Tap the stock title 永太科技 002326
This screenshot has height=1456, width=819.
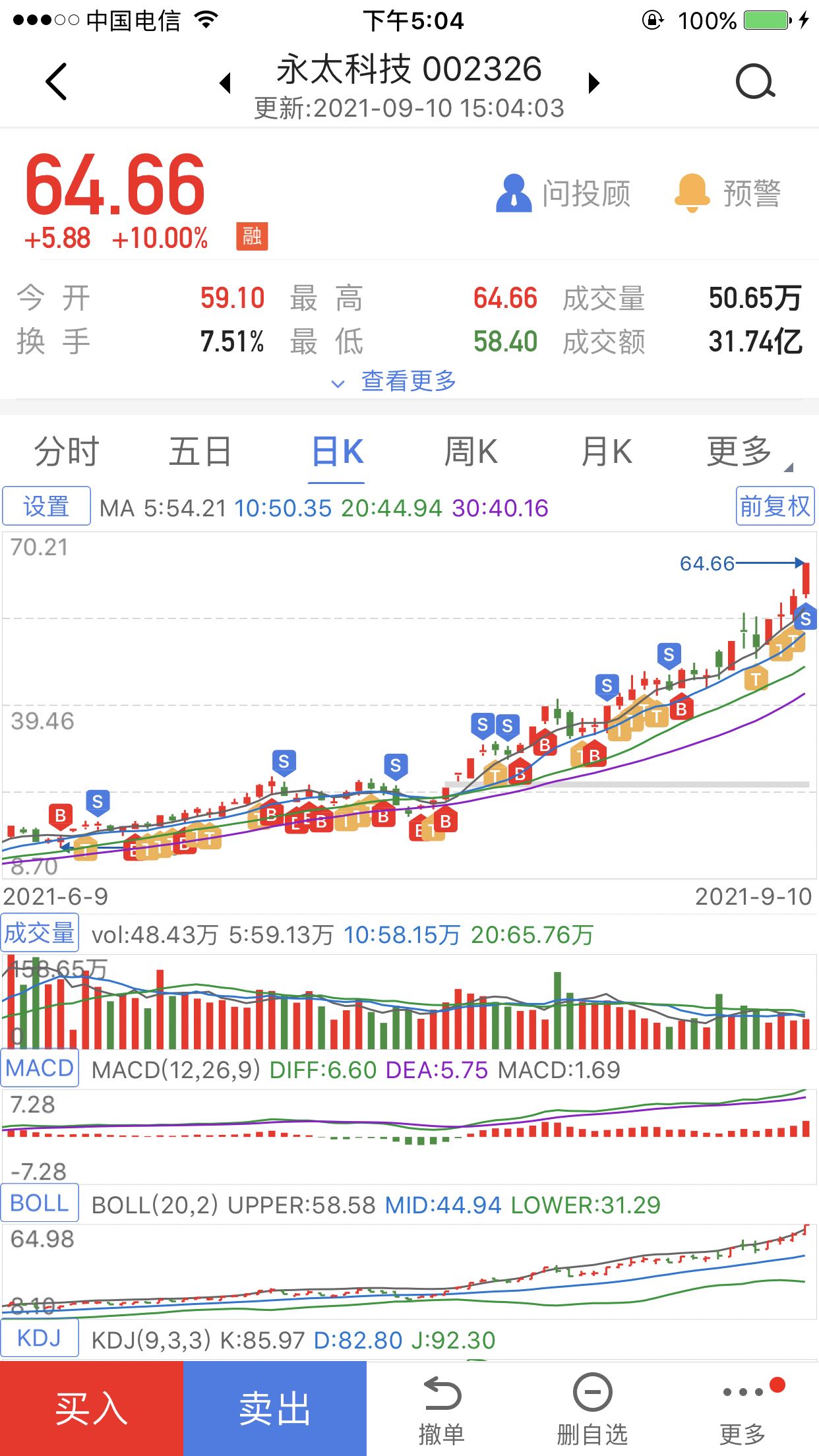pyautogui.click(x=409, y=69)
